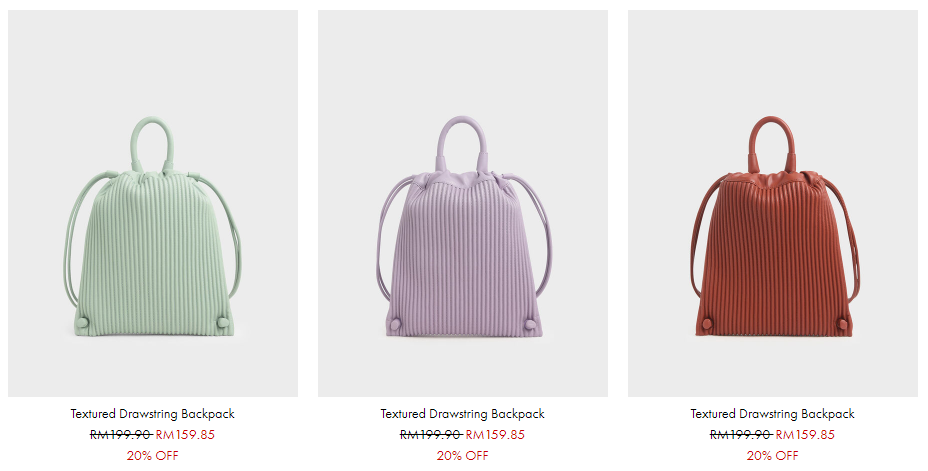Click the 20% OFF label below green backpack

click(x=153, y=456)
